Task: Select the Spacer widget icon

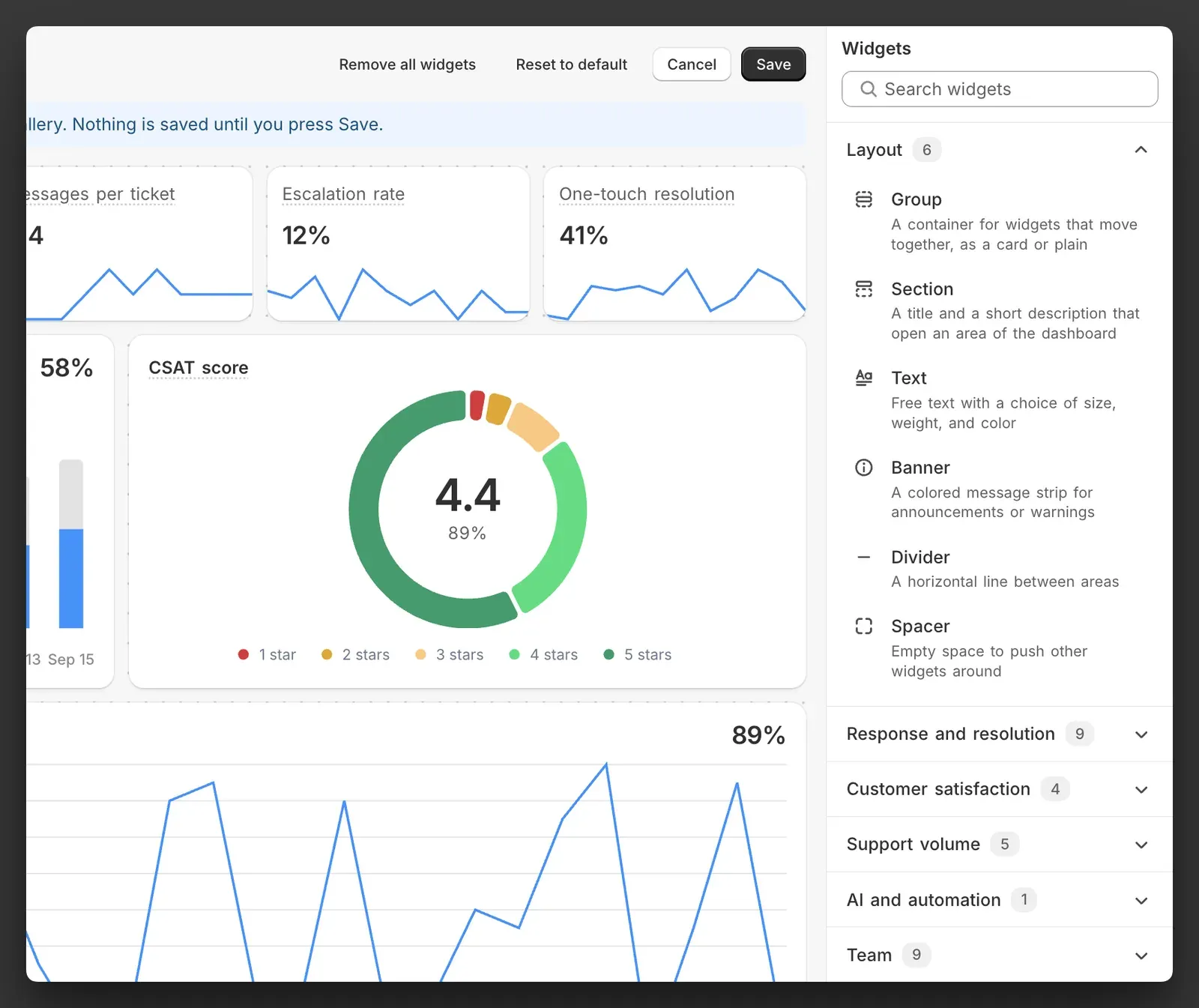Action: pyautogui.click(x=864, y=626)
